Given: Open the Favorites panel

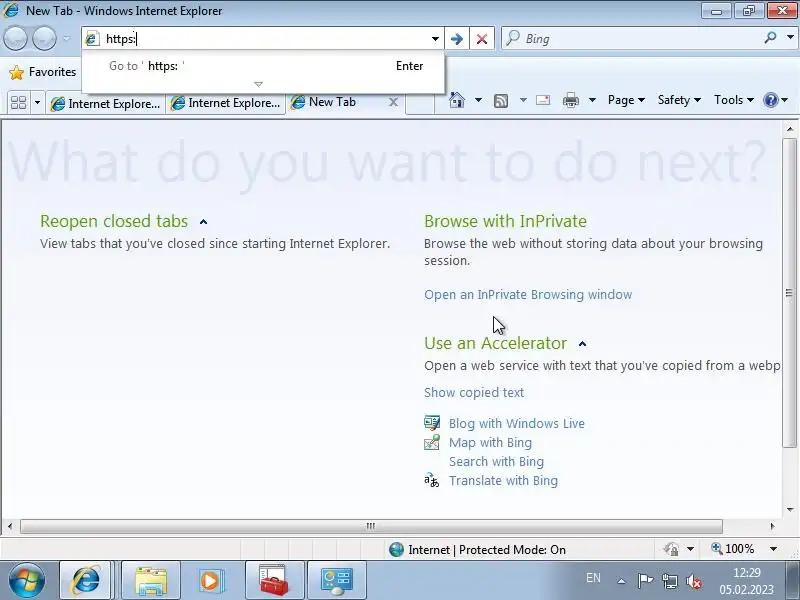Looking at the screenshot, I should tap(43, 72).
